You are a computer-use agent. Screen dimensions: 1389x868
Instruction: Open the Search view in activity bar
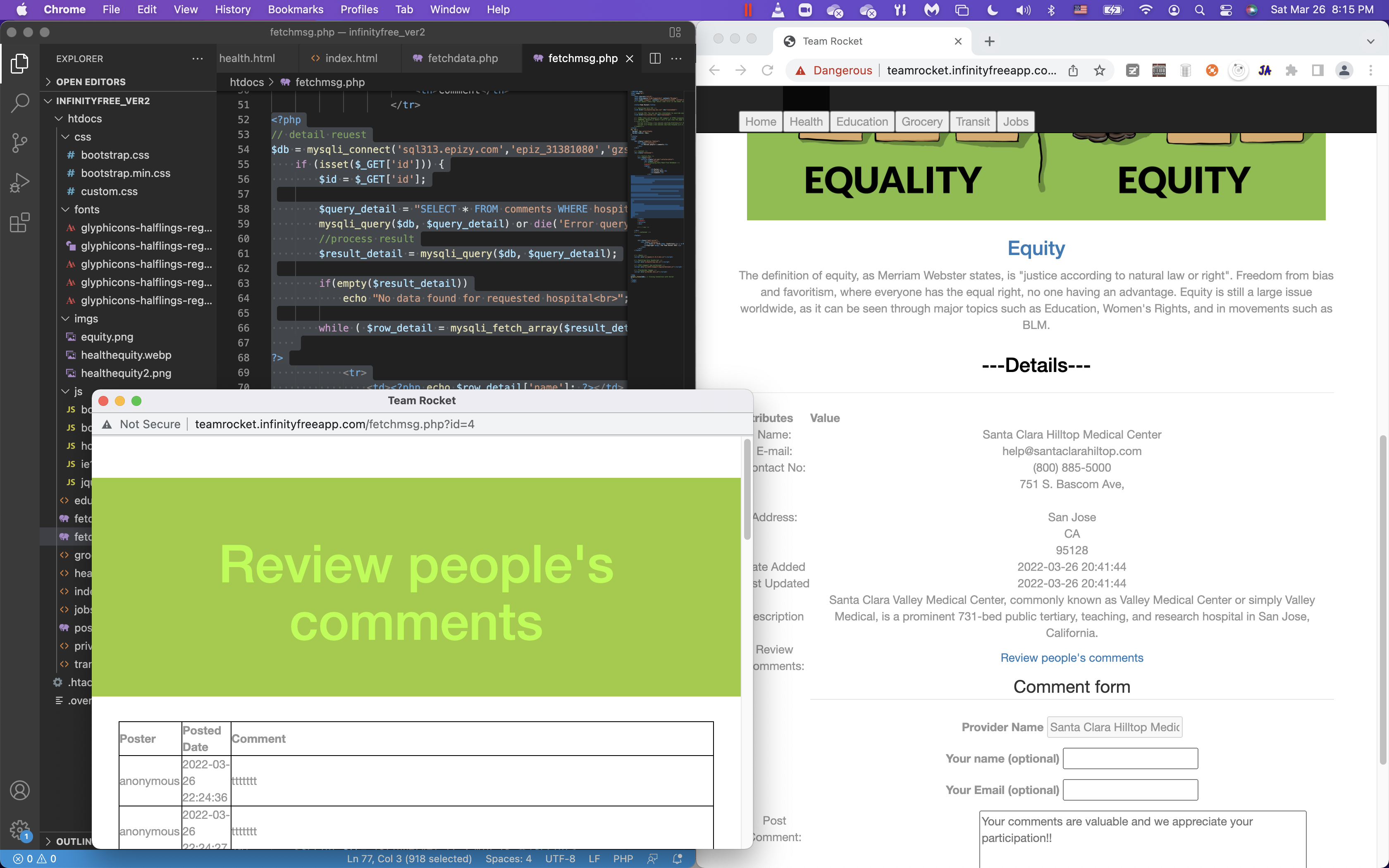point(19,103)
